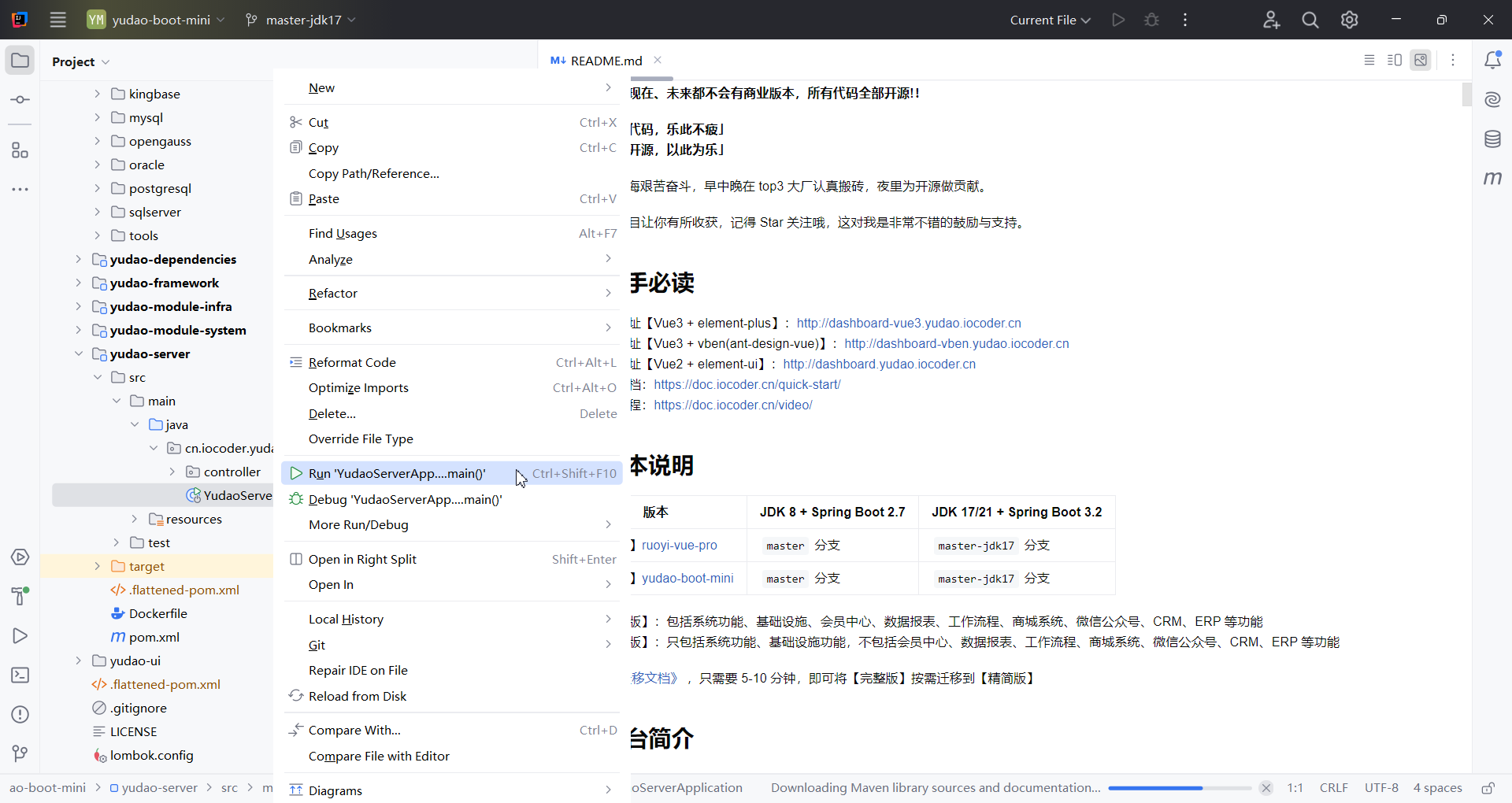Open the Problems tool window
The height and width of the screenshot is (803, 1512).
(x=20, y=715)
